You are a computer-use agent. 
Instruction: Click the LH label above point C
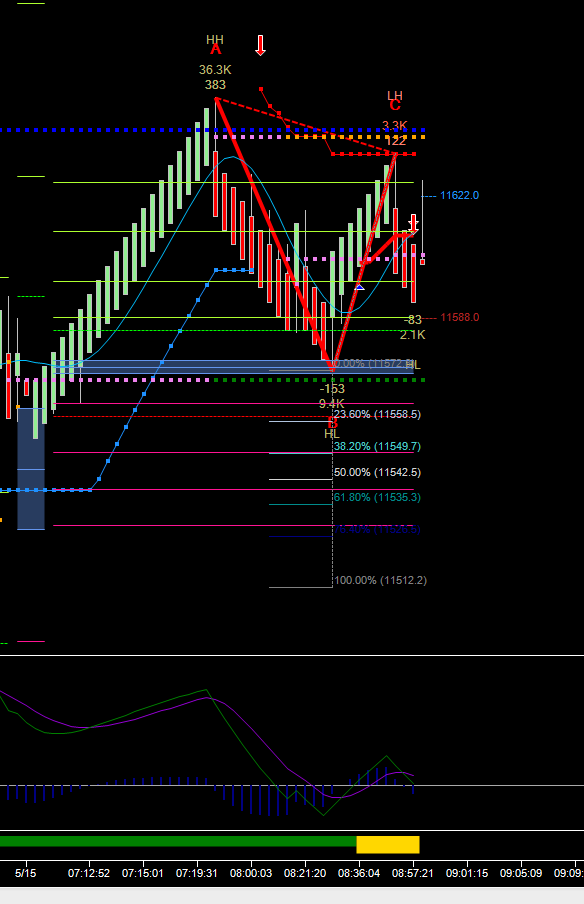(x=395, y=95)
